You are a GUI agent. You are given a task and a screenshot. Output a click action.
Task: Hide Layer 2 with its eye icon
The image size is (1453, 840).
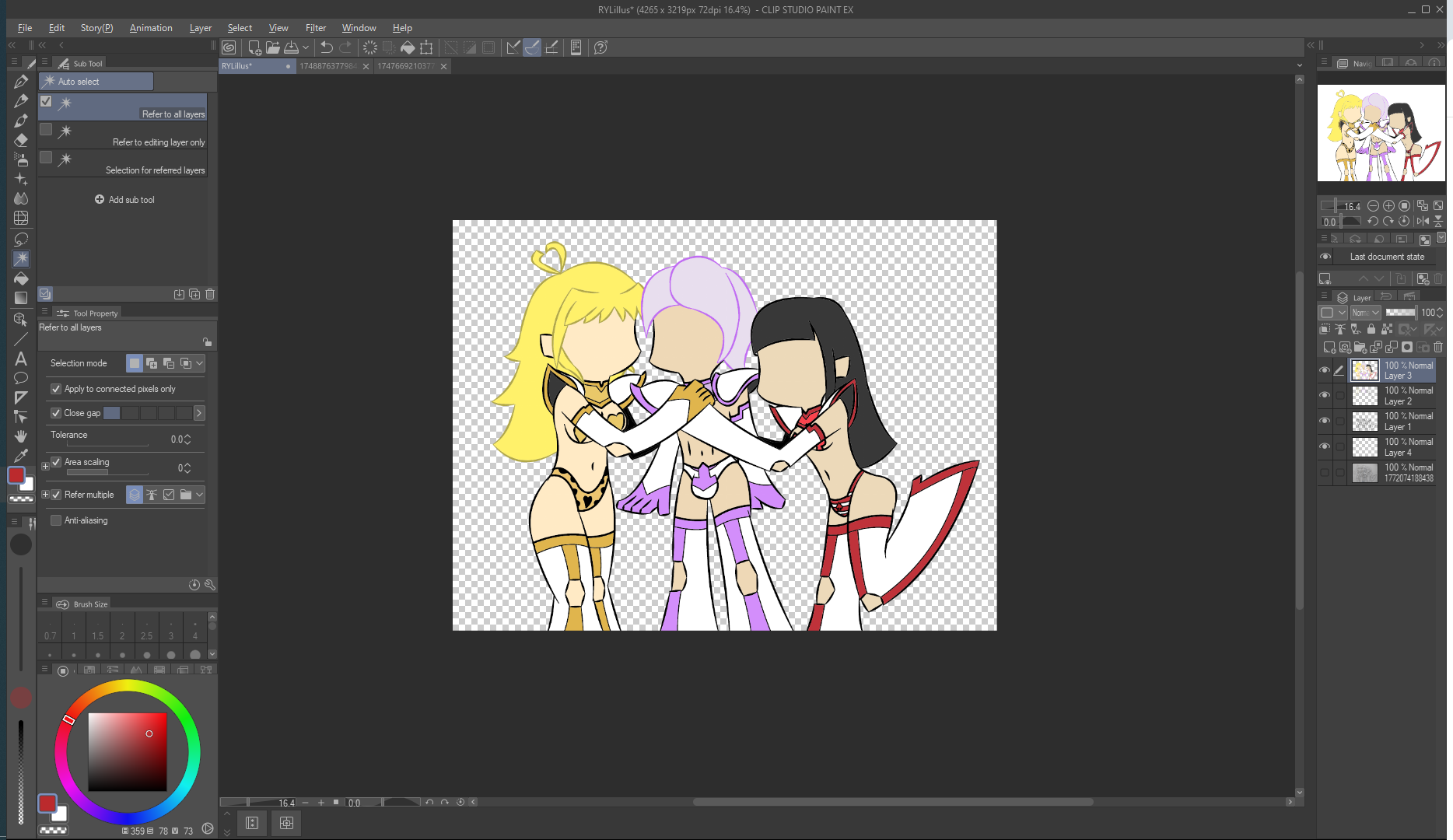pos(1325,395)
